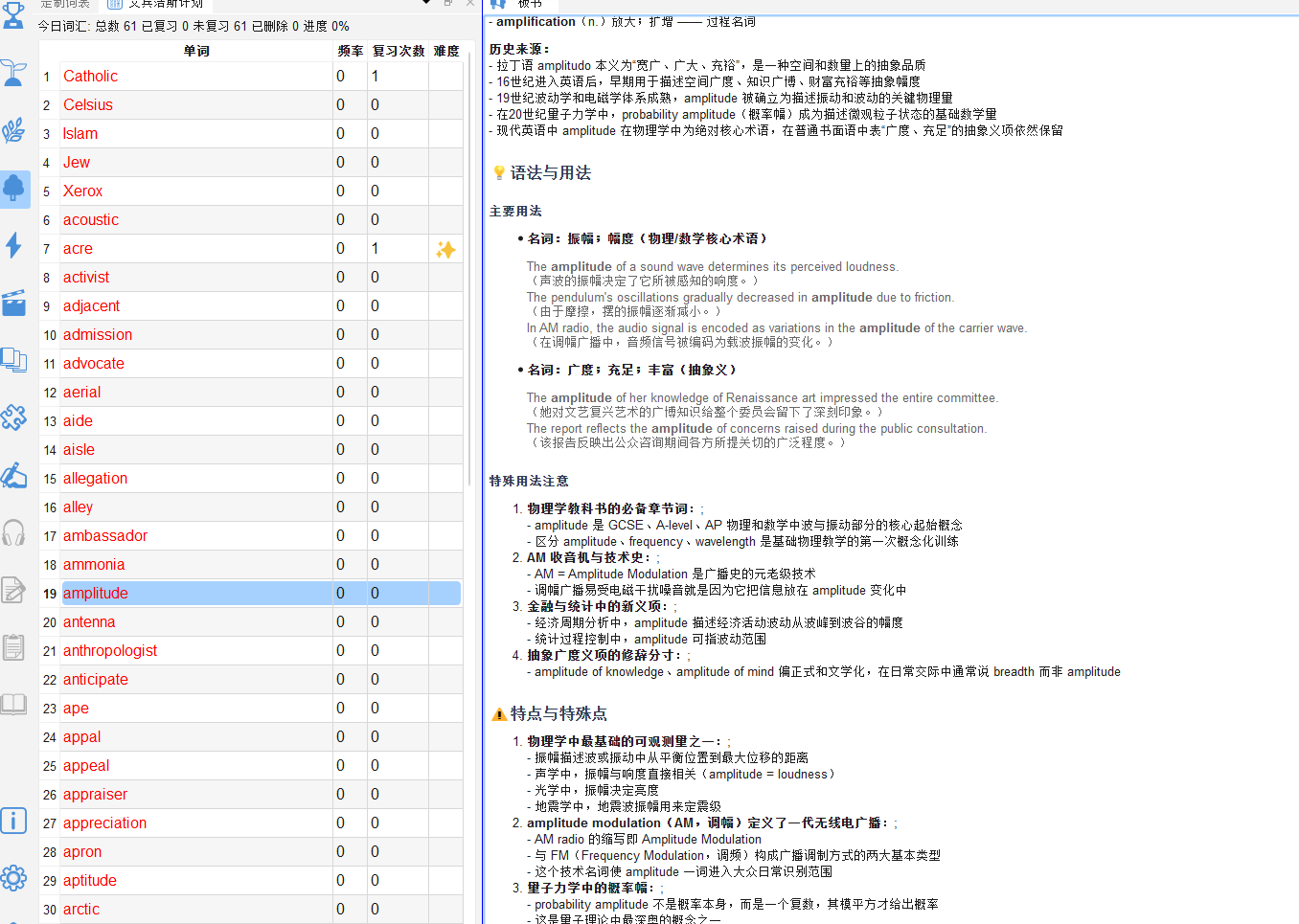This screenshot has width=1299, height=924.
Task: Sort by the 复习次数 column header
Action: pyautogui.click(x=399, y=51)
